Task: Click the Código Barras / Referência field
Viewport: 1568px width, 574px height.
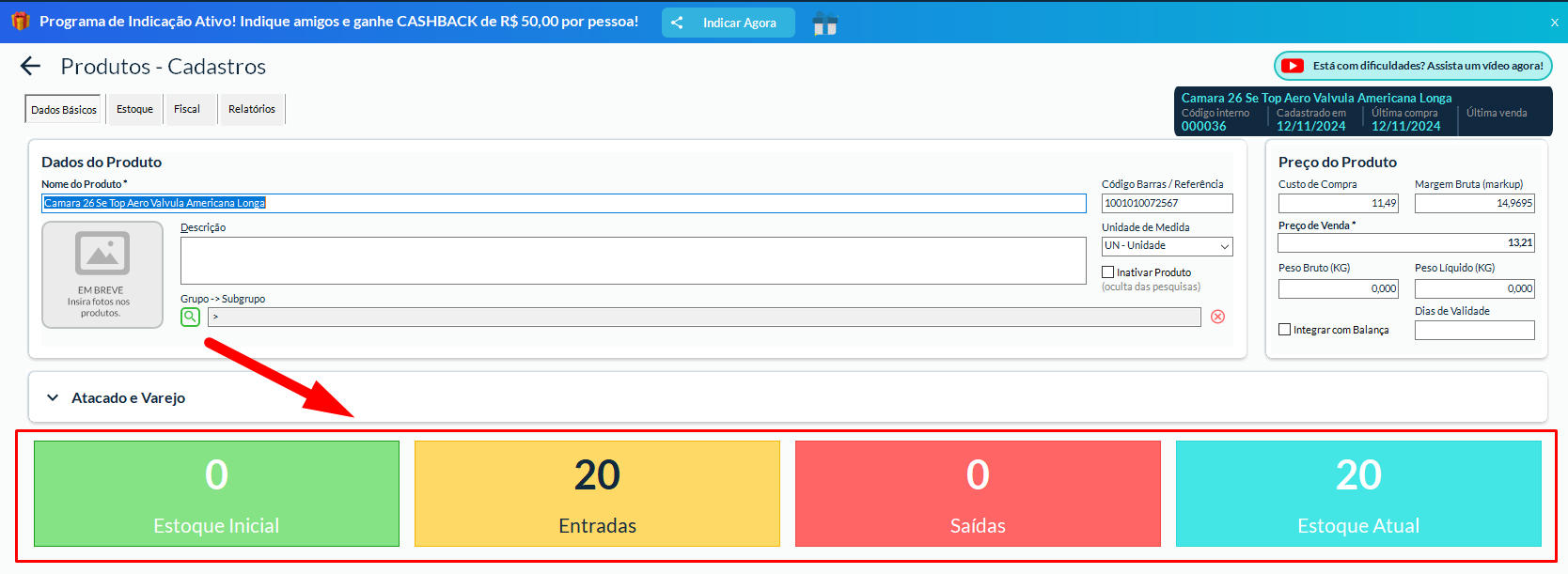Action: [1167, 203]
